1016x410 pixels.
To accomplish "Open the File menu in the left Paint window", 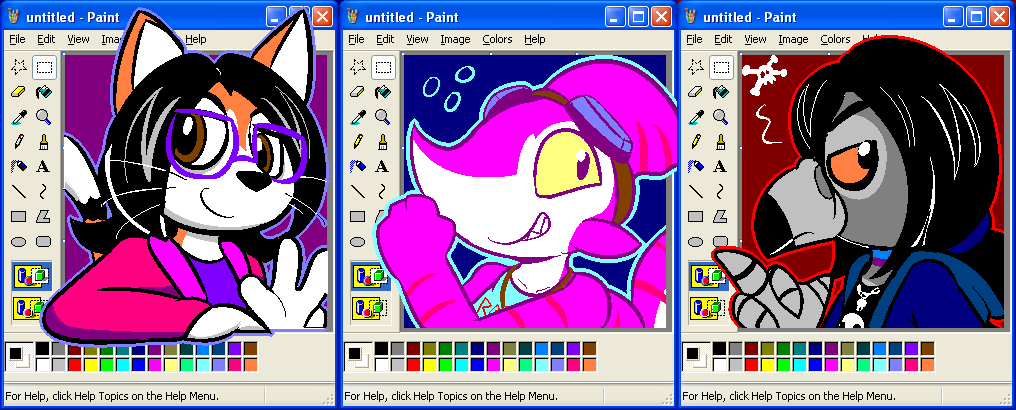I will (17, 39).
